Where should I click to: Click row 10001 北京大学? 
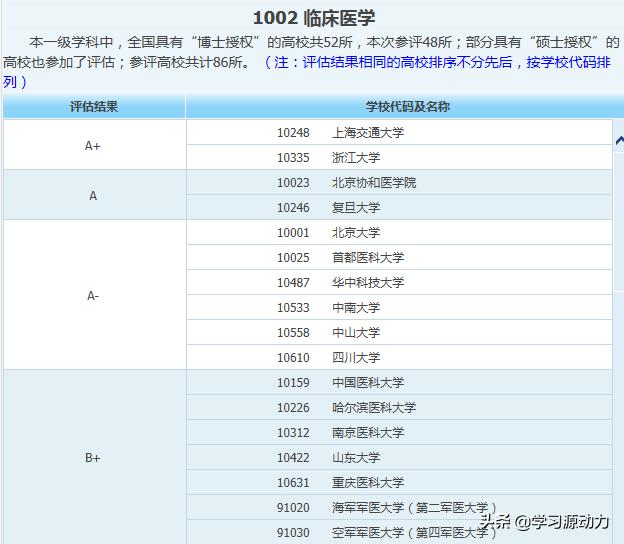click(x=399, y=232)
